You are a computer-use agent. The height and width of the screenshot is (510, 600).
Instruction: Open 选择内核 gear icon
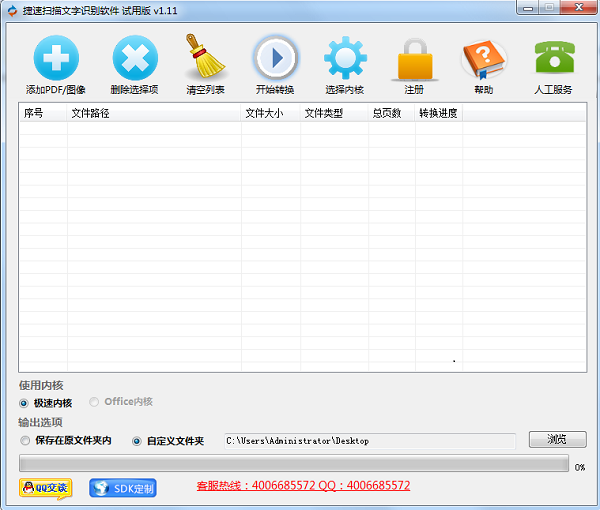tap(345, 58)
